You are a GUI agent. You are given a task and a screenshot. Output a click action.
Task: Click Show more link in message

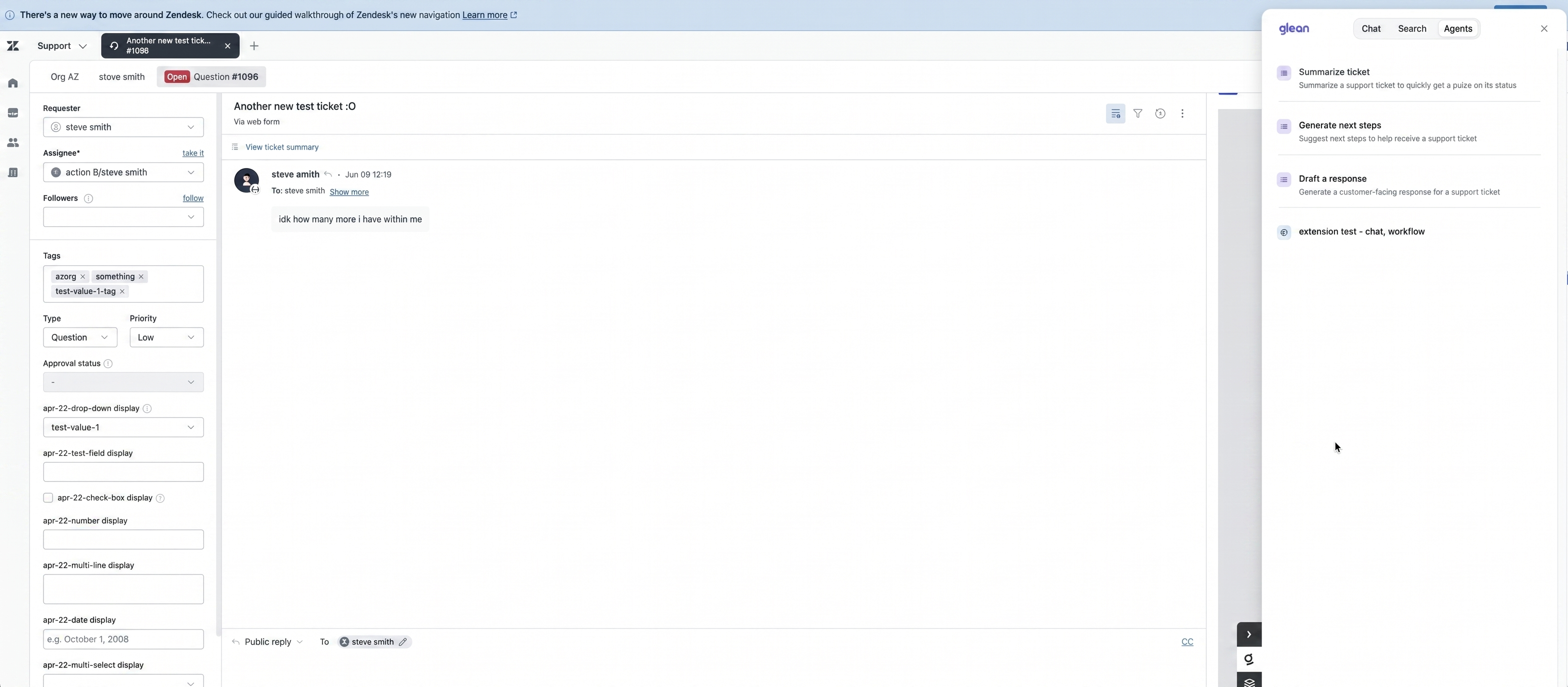(349, 192)
